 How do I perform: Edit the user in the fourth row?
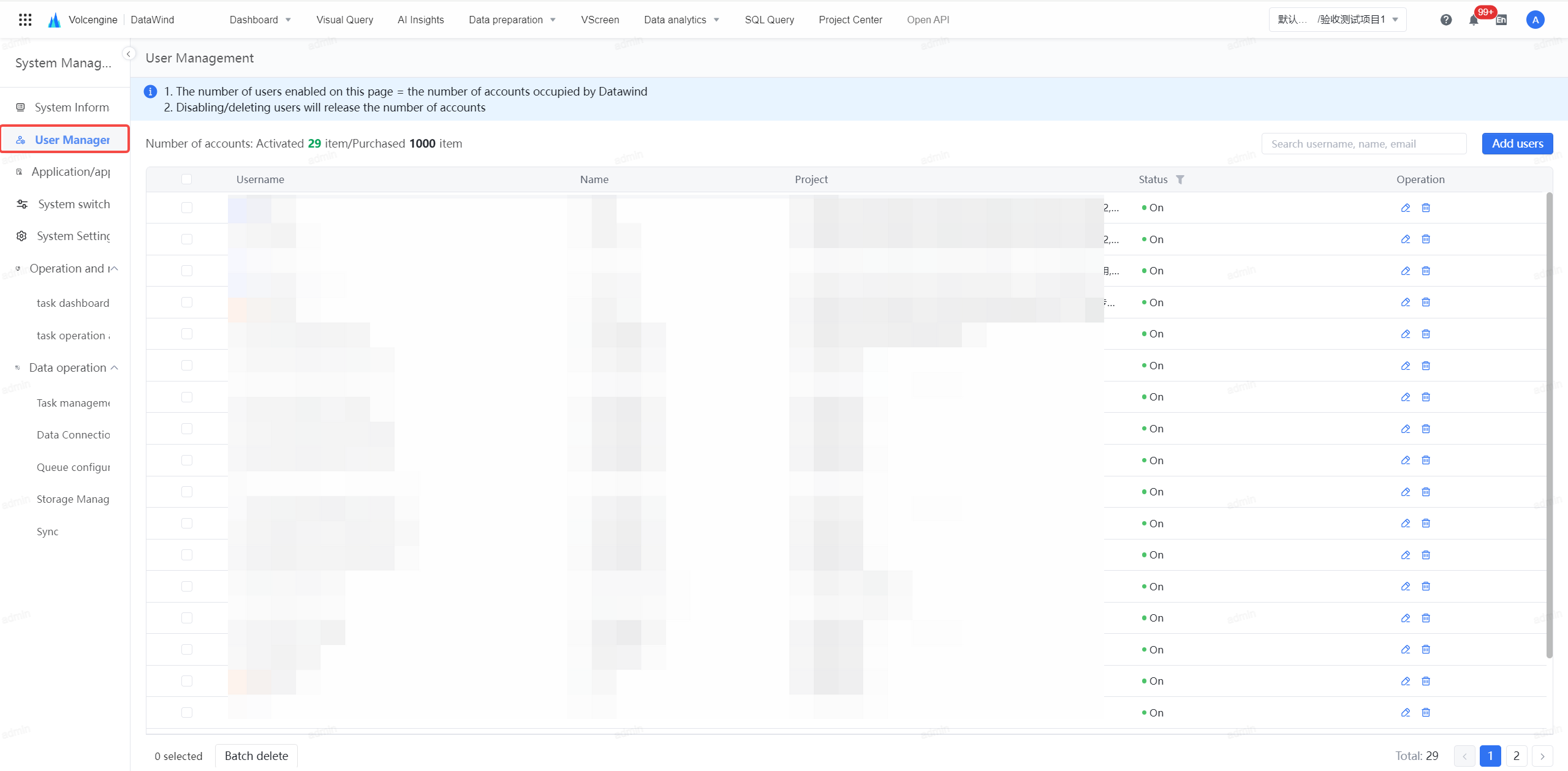(x=1406, y=302)
